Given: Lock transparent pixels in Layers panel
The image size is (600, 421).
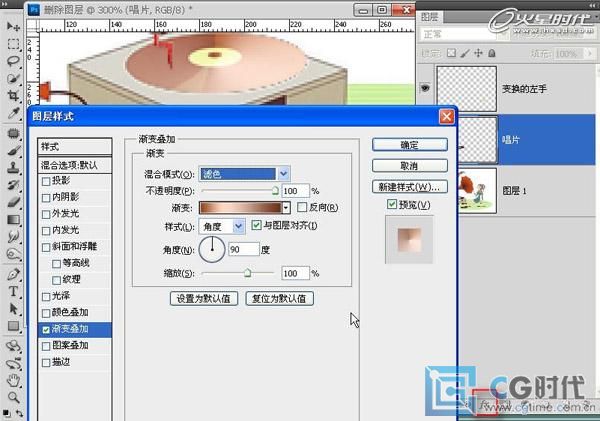Looking at the screenshot, I should tap(452, 53).
